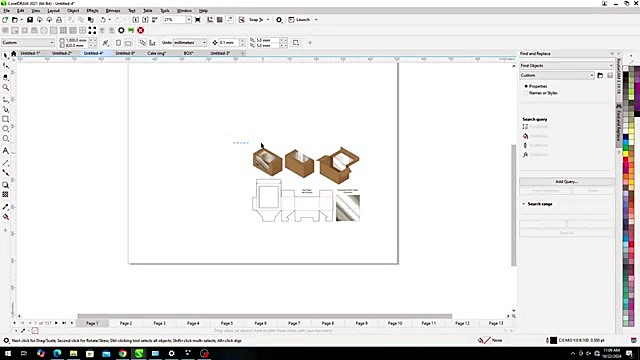Select the Zoom magnifier tool in toolbox
Image resolution: width=640 pixels, height=360 pixels.
pyautogui.click(x=5, y=87)
